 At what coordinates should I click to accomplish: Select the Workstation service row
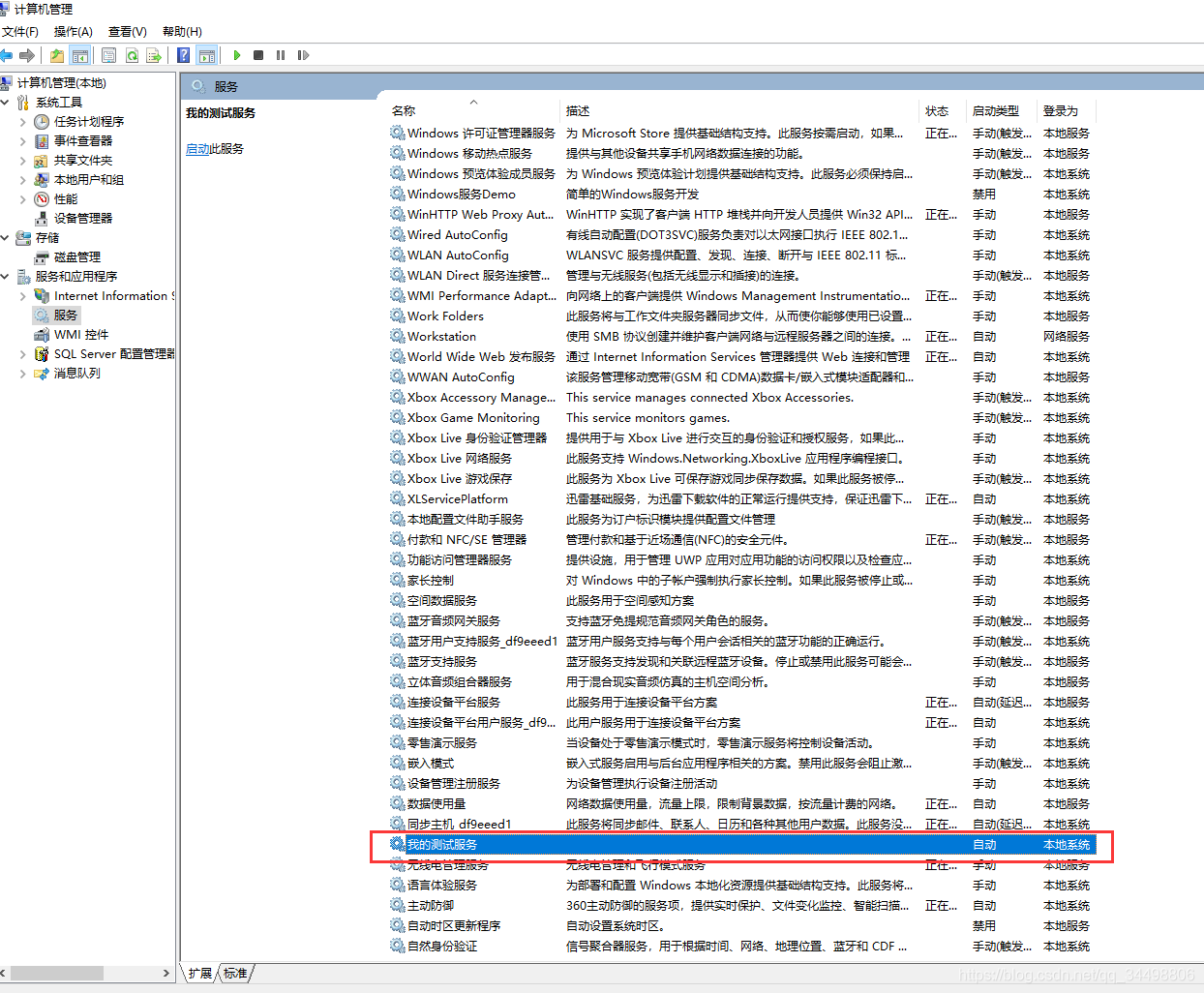pos(741,337)
